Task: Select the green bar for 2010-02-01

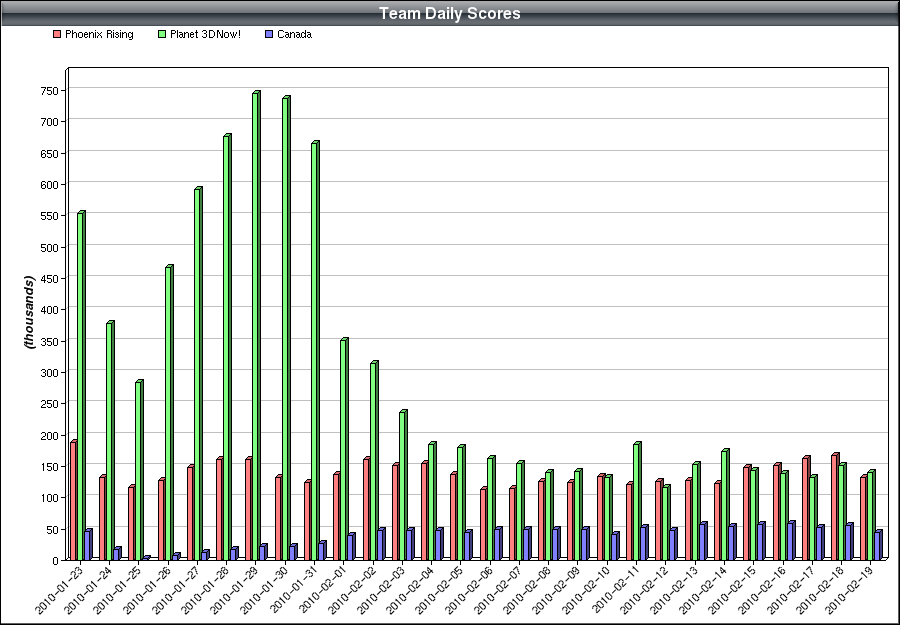Action: (x=344, y=449)
